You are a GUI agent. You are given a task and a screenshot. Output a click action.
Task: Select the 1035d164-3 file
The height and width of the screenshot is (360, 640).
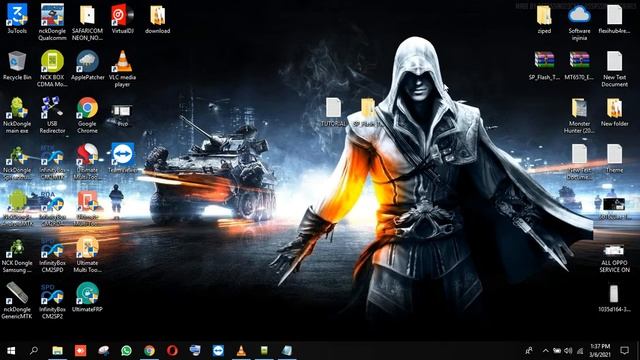pos(614,298)
